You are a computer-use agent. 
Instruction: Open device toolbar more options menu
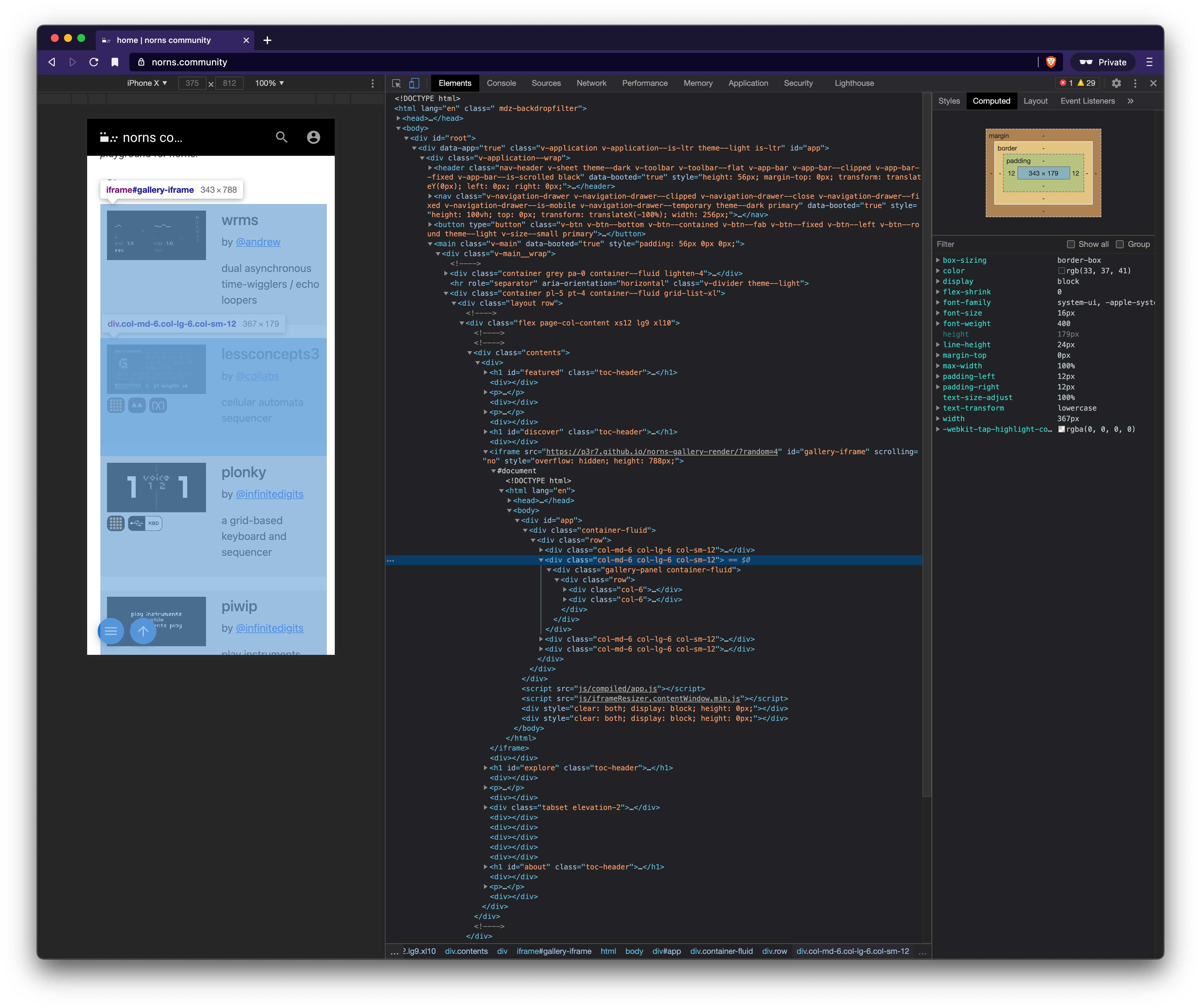click(373, 84)
